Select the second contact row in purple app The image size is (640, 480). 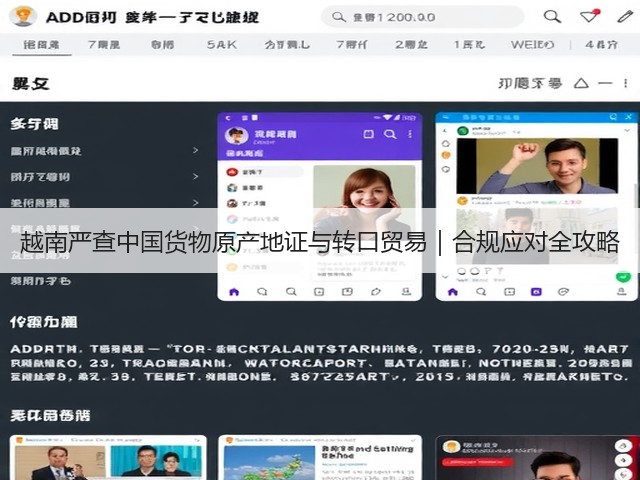[x=263, y=187]
